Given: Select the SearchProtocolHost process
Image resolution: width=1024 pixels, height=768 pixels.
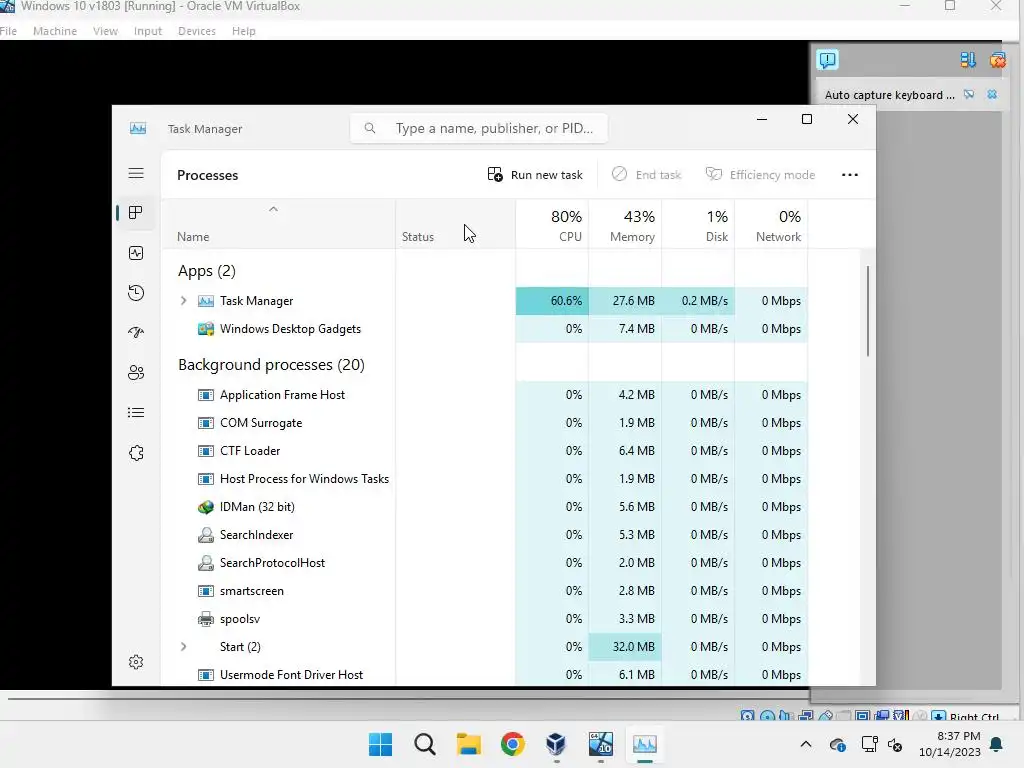Looking at the screenshot, I should 485,563.
